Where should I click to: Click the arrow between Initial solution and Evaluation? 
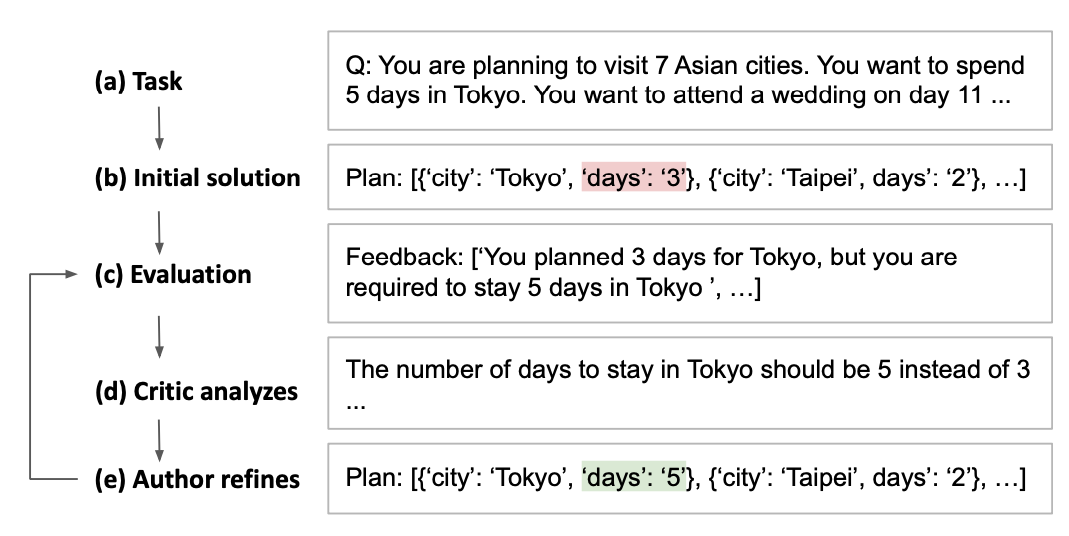pos(159,230)
